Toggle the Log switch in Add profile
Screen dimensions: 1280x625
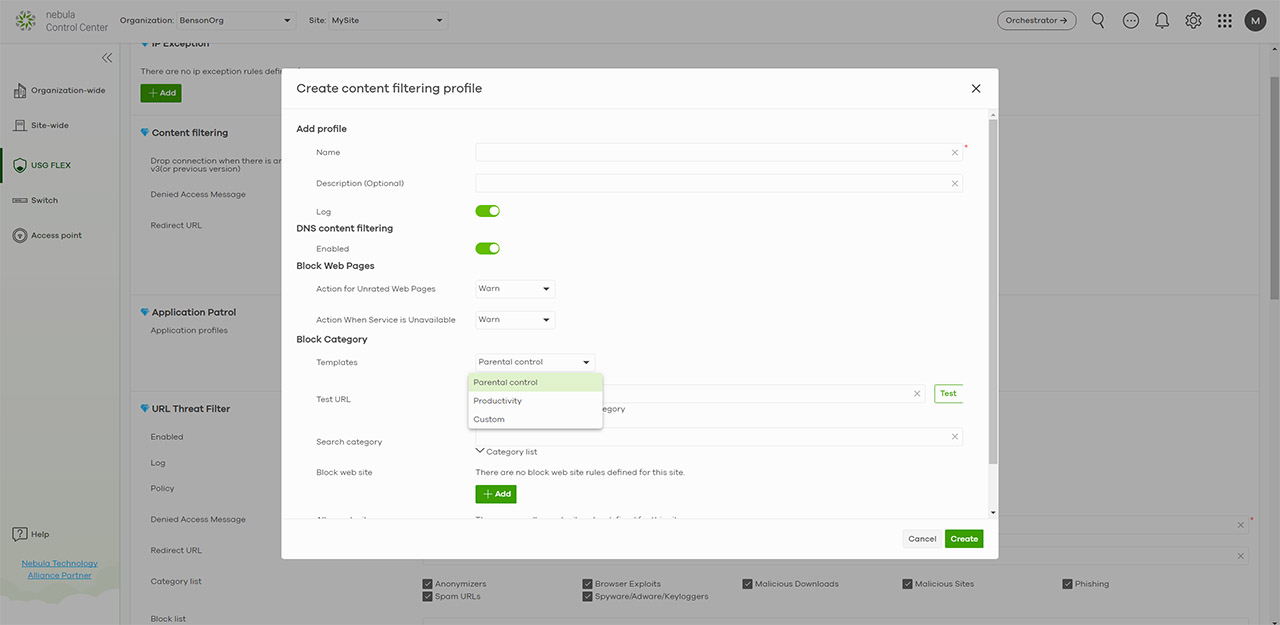pyautogui.click(x=488, y=211)
